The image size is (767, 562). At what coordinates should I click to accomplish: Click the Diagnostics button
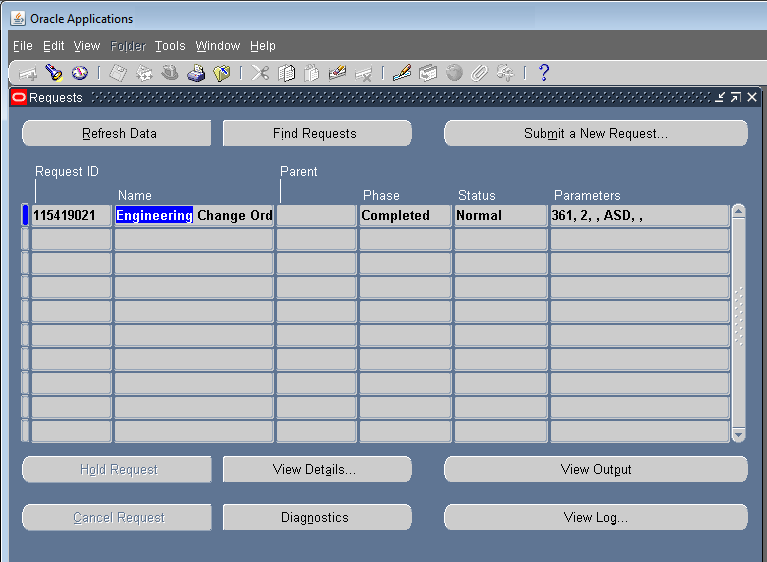317,517
